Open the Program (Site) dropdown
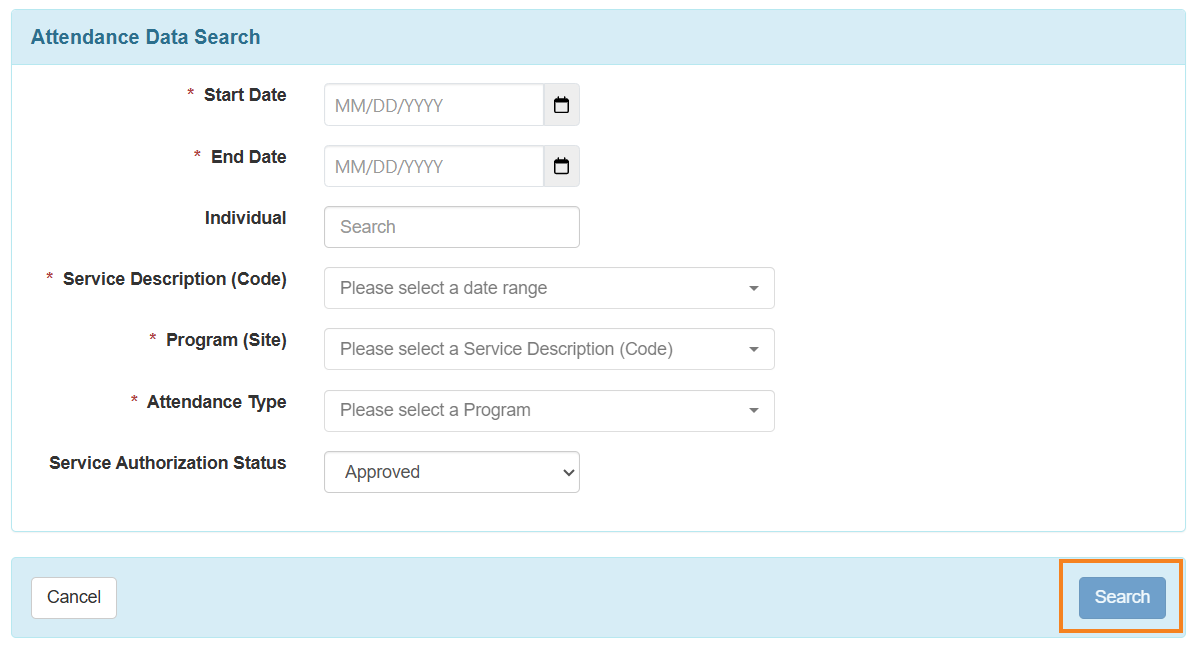Image resolution: width=1203 pixels, height=655 pixels. coord(549,349)
